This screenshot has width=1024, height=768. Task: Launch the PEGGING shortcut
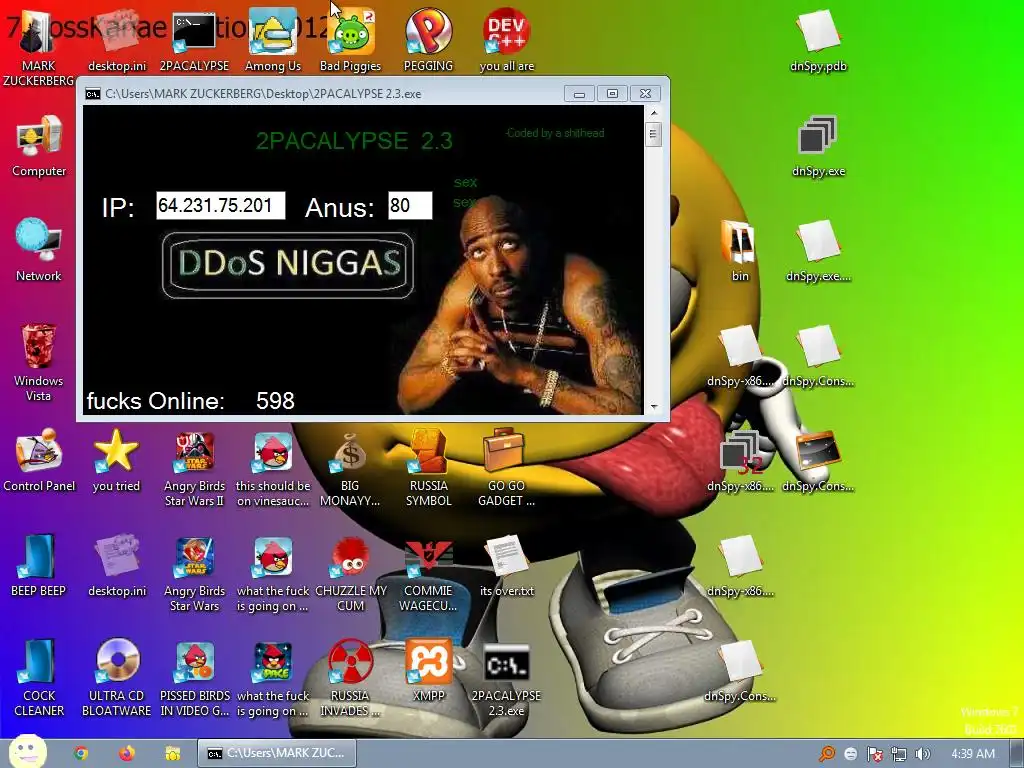[428, 31]
